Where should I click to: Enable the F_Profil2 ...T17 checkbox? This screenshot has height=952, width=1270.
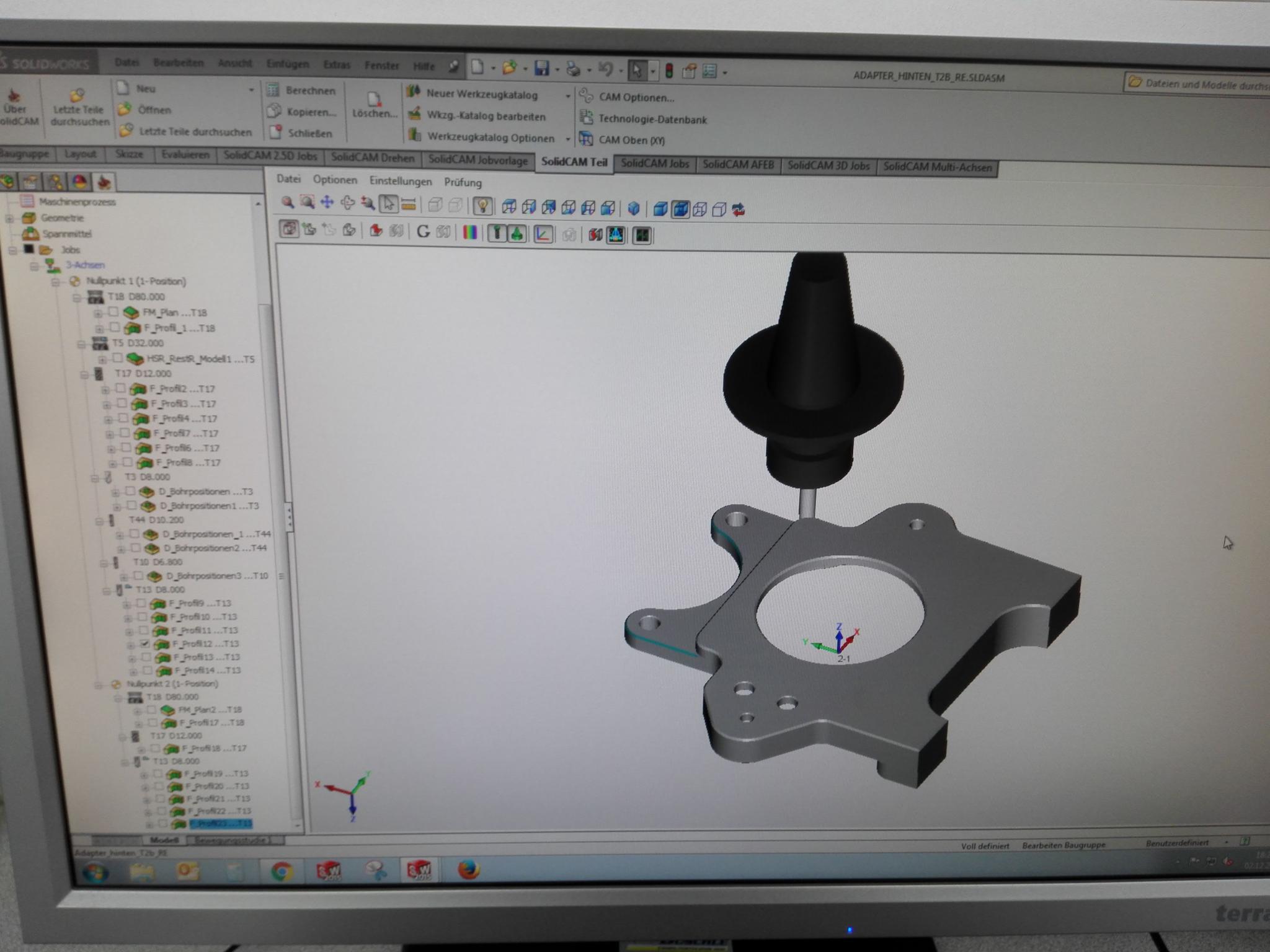(121, 389)
